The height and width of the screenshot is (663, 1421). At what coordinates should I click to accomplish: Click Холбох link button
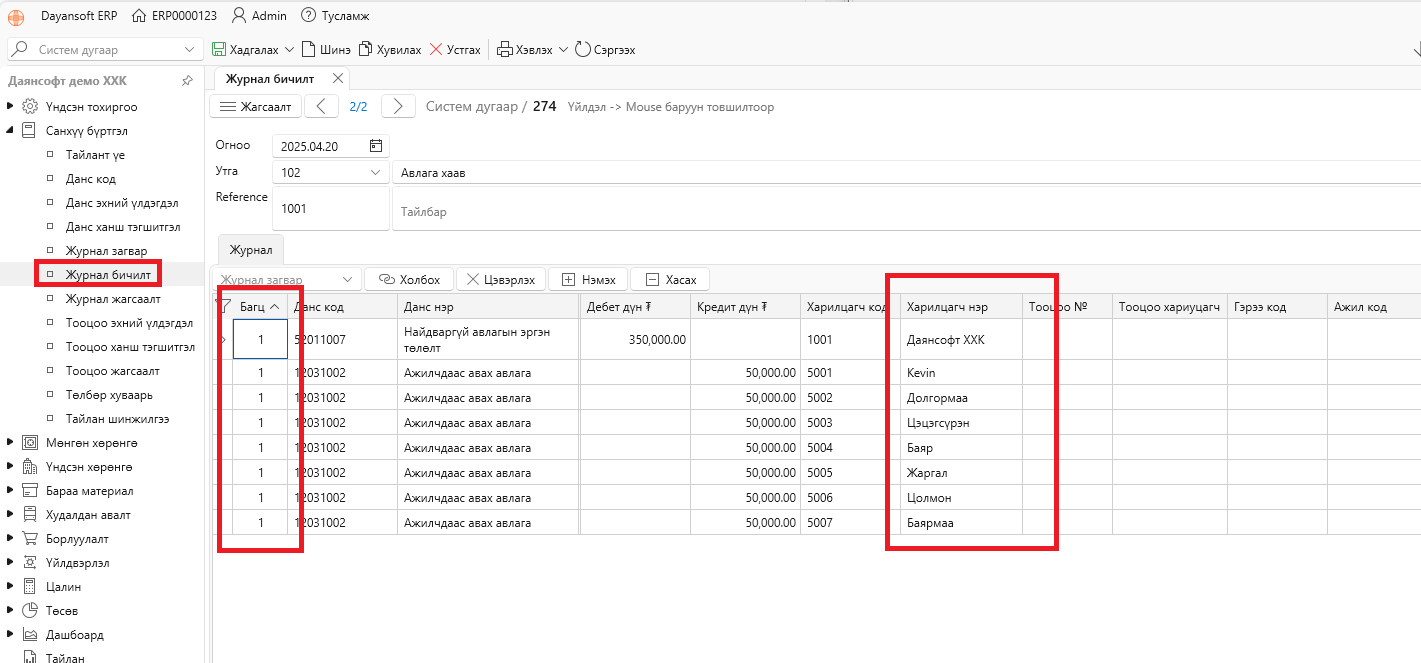tap(410, 280)
